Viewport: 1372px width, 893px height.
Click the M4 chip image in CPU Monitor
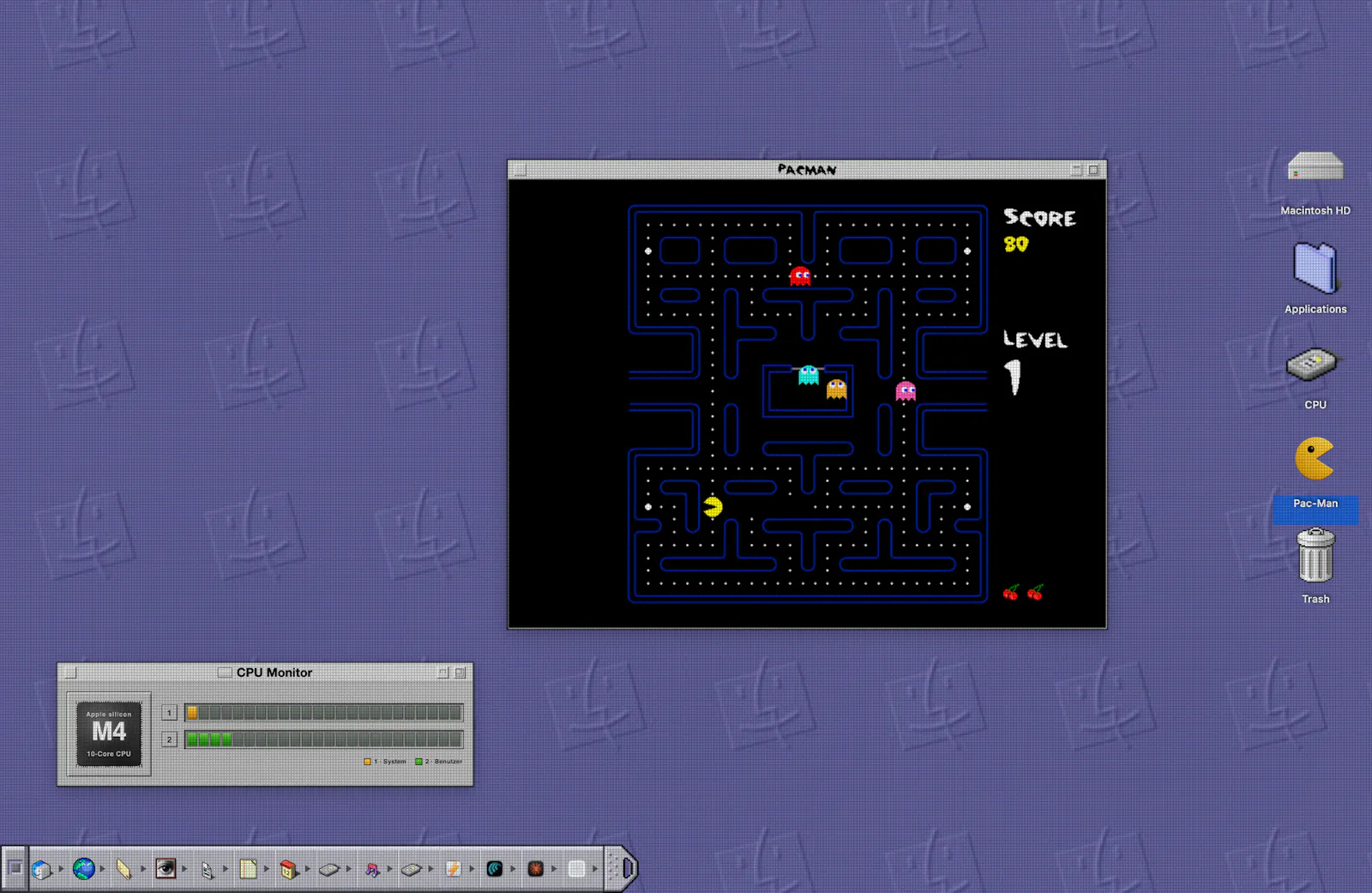point(109,734)
